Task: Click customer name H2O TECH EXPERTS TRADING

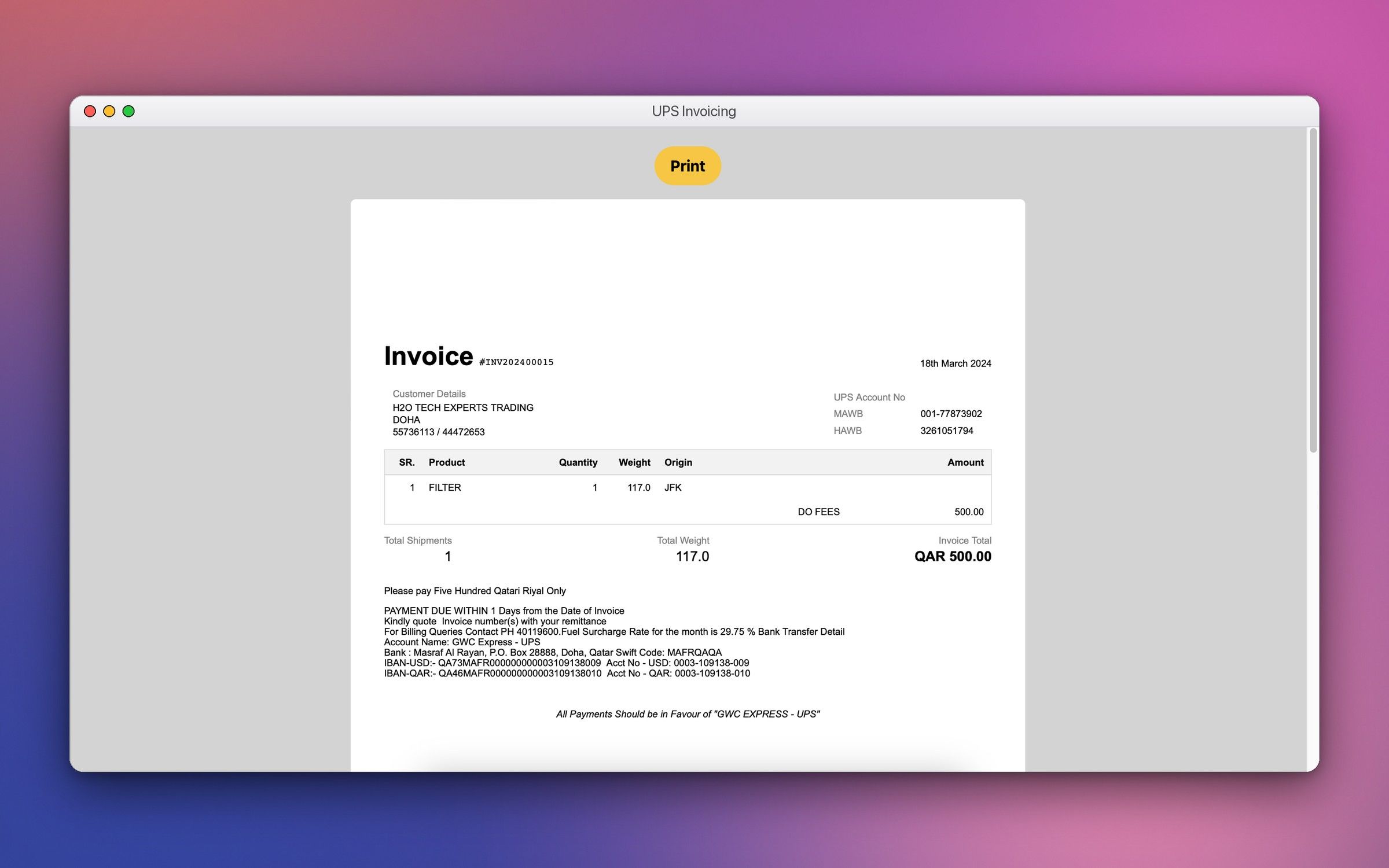Action: pos(463,407)
